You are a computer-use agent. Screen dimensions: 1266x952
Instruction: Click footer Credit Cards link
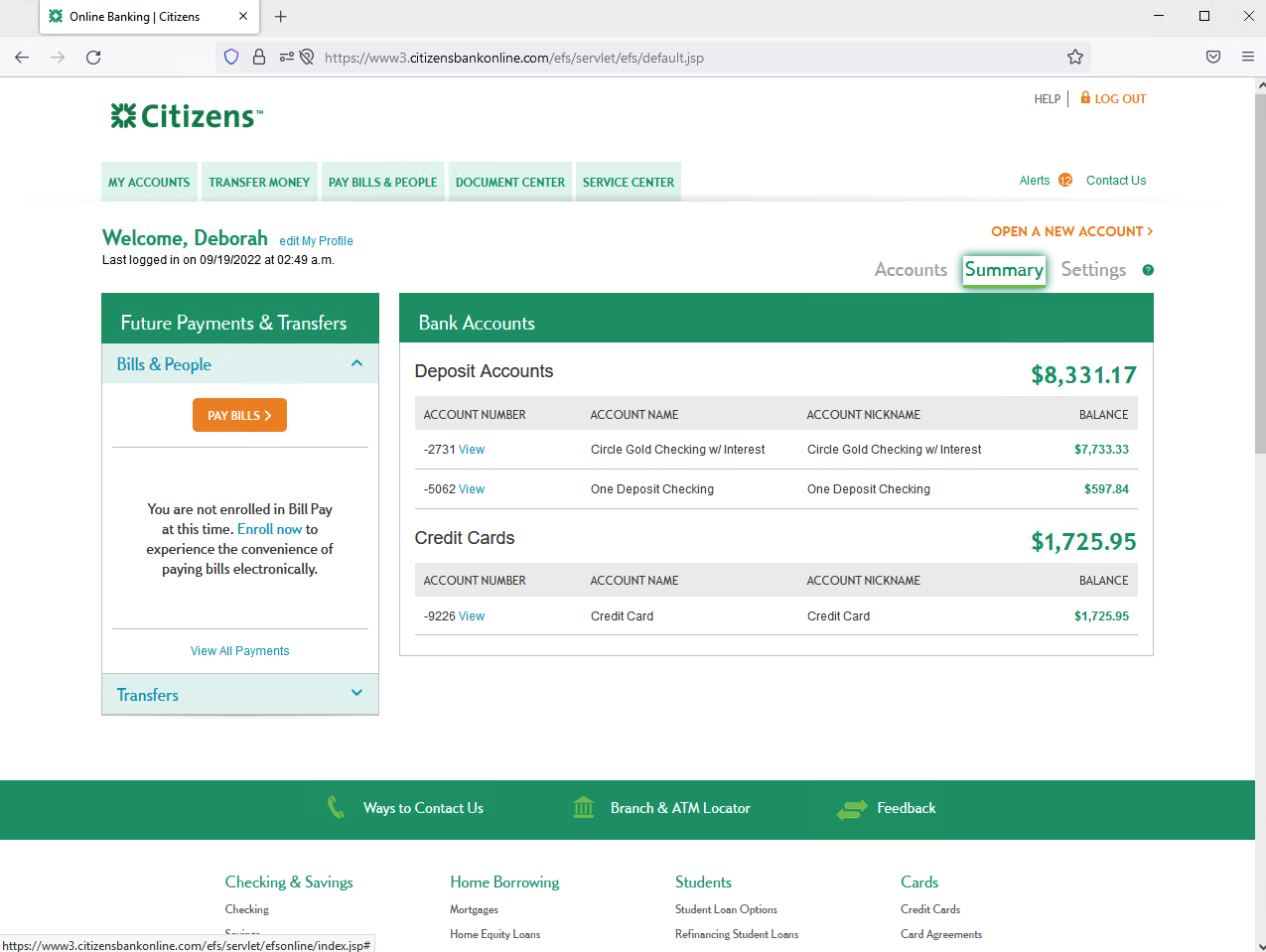click(930, 909)
